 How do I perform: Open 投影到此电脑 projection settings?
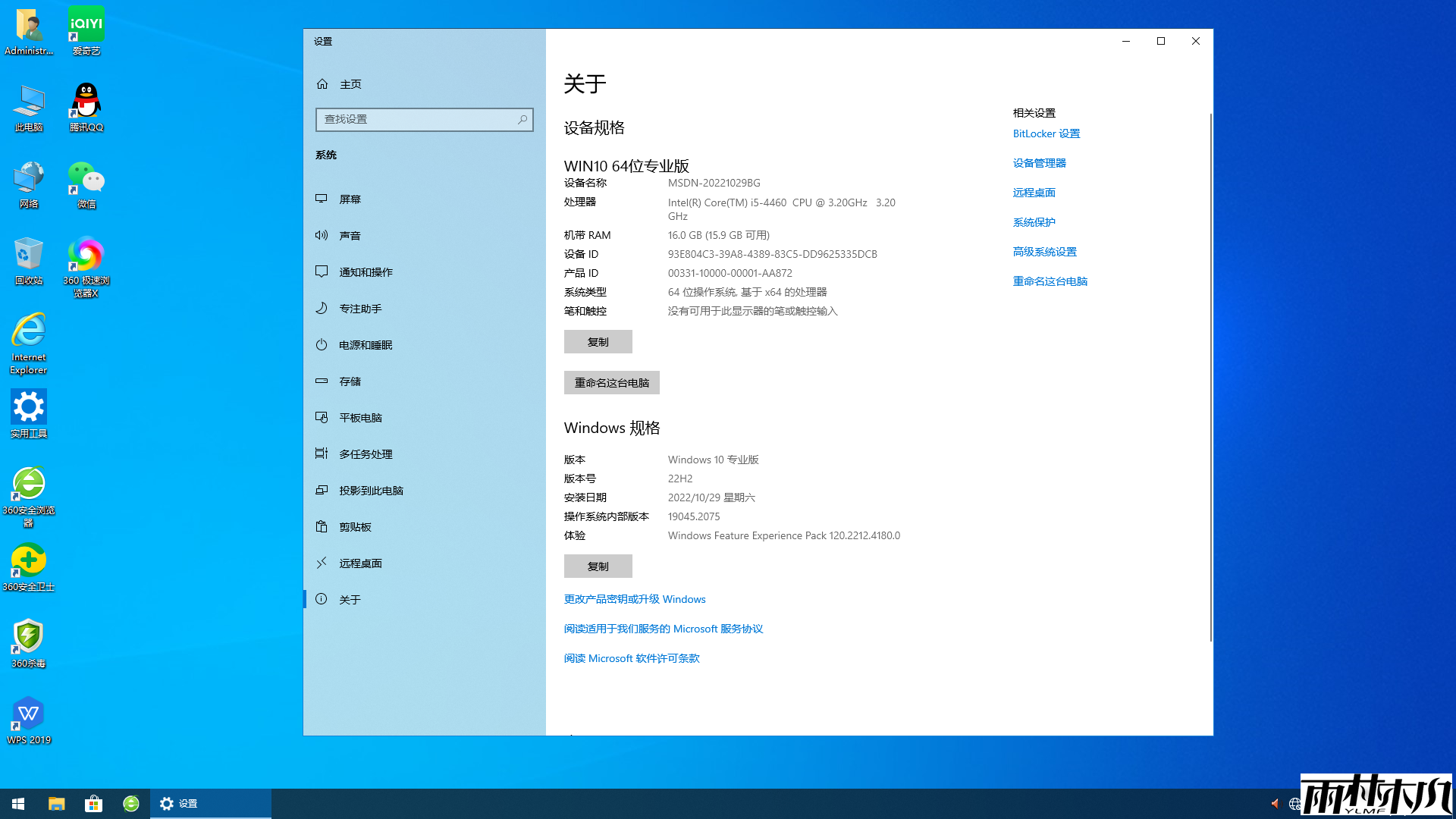pos(371,490)
